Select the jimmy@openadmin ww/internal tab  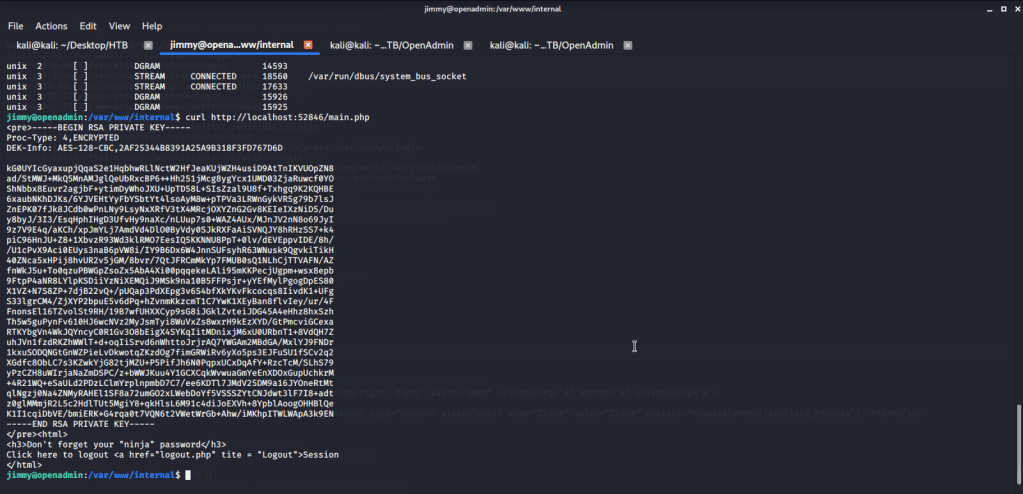point(230,45)
